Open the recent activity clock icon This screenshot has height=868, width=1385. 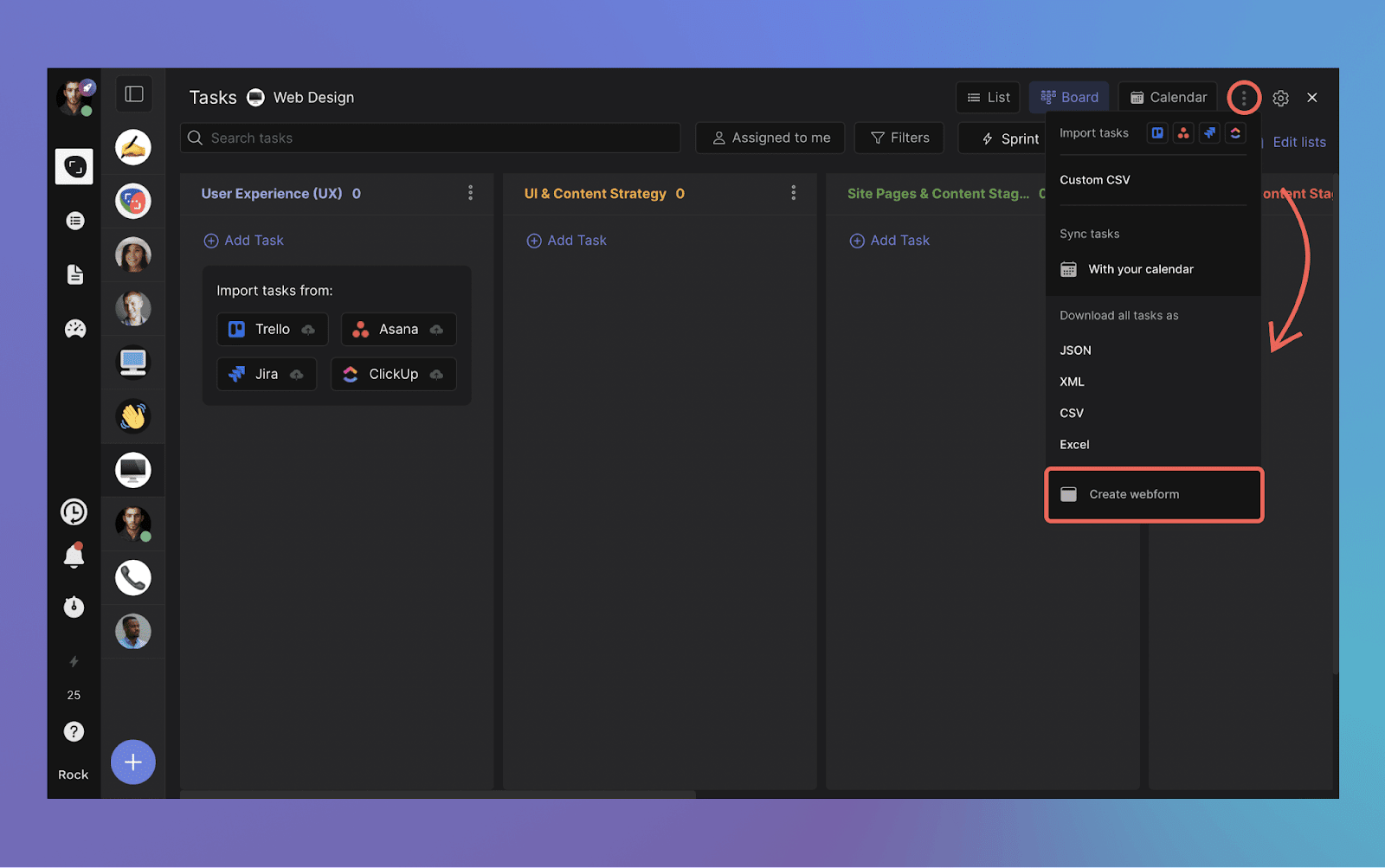[74, 512]
